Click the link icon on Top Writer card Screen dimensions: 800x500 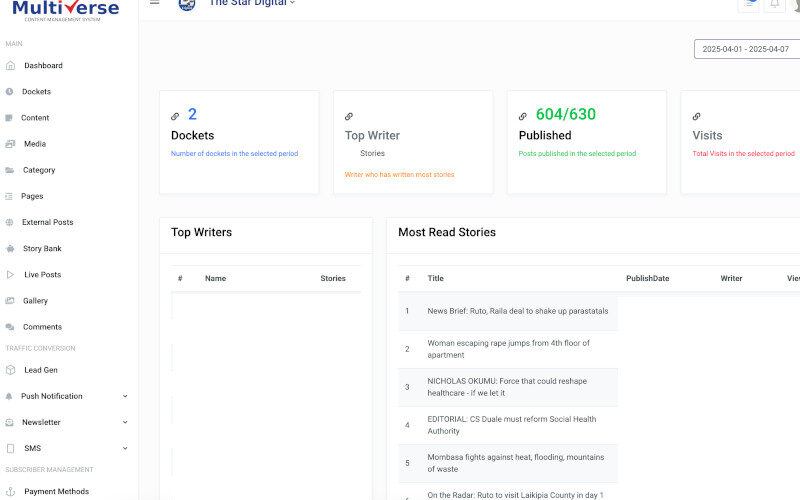point(349,116)
